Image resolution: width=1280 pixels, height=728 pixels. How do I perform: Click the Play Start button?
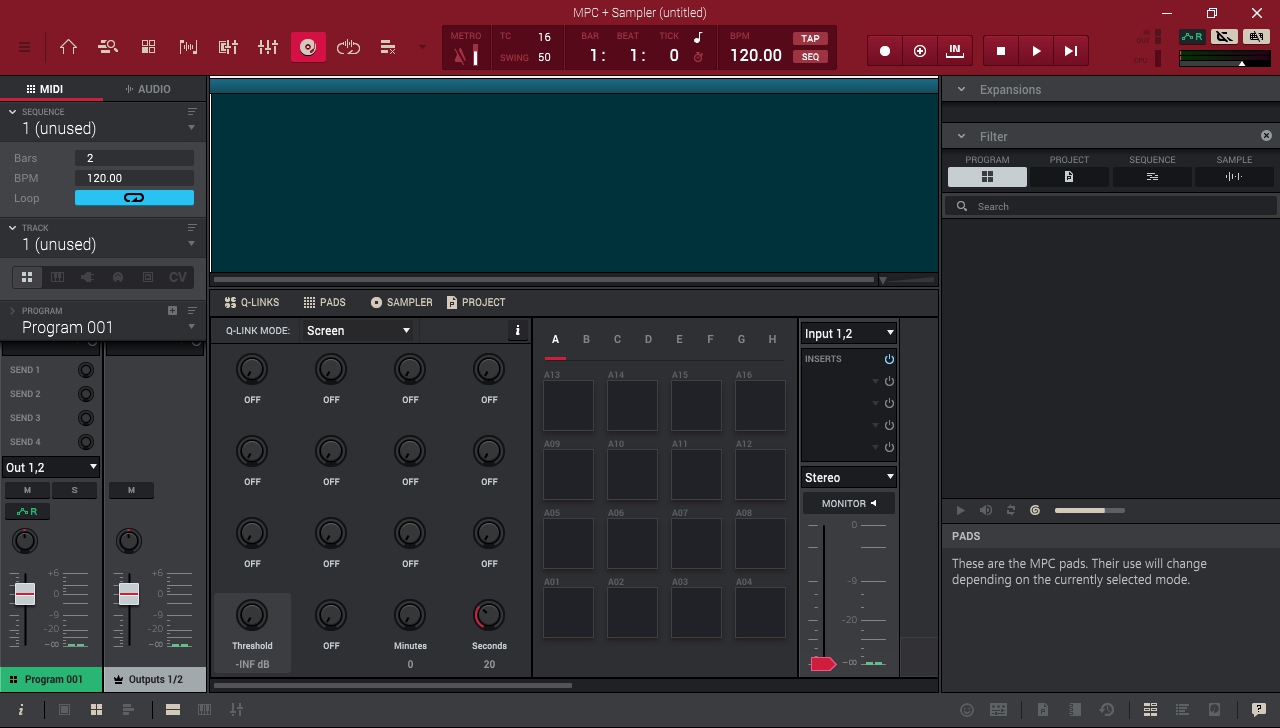point(1071,51)
